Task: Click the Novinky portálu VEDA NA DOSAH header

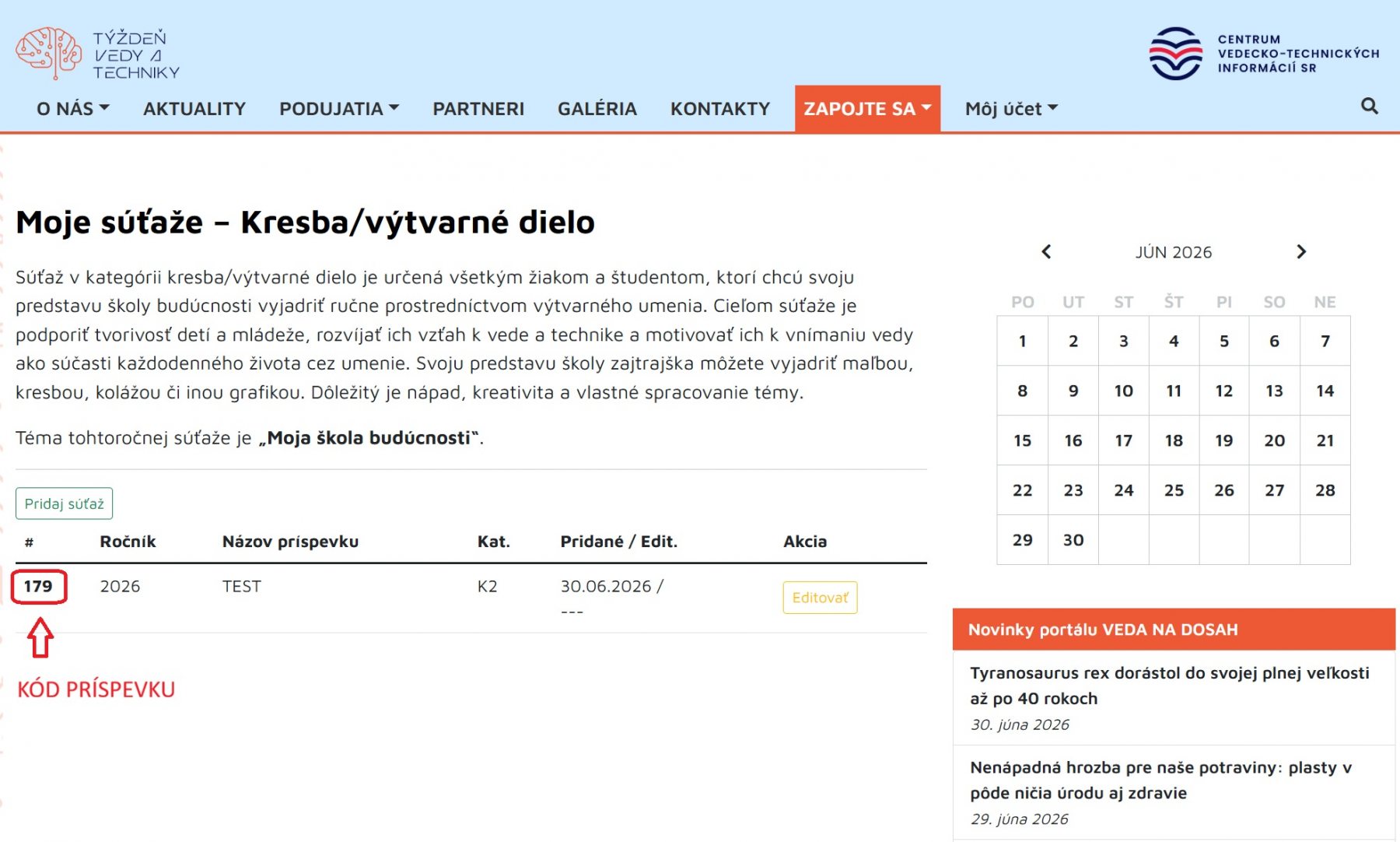Action: coord(1173,629)
